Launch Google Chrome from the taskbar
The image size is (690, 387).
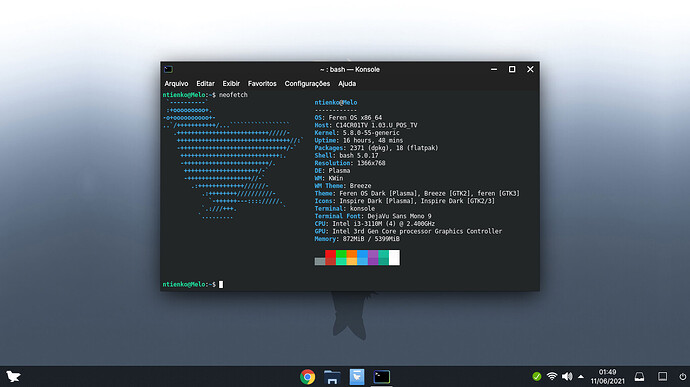click(307, 377)
